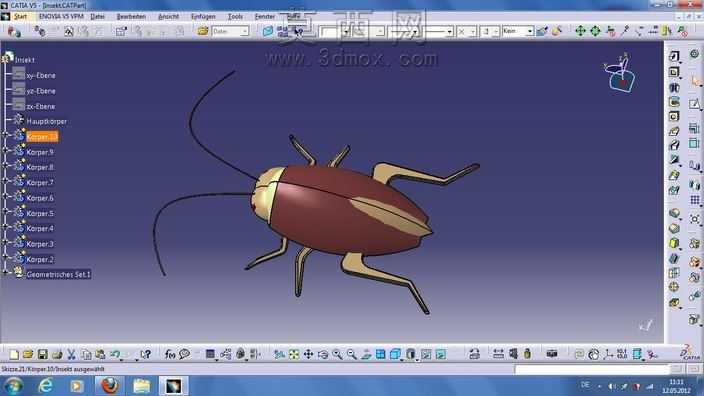Expand the Körper.7 tree node
This screenshot has height=396, width=704.
pos(5,180)
